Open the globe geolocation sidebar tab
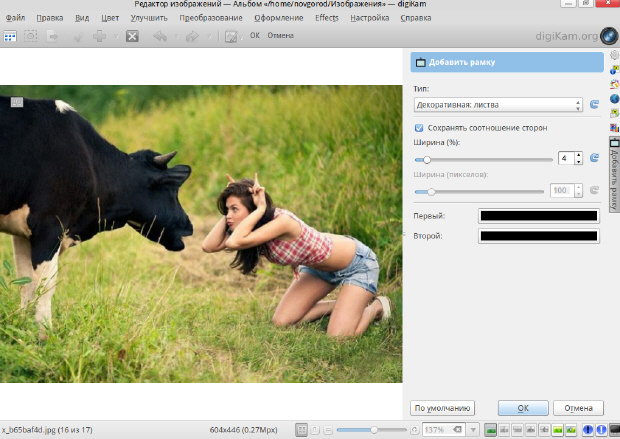This screenshot has width=620, height=439. [614, 98]
